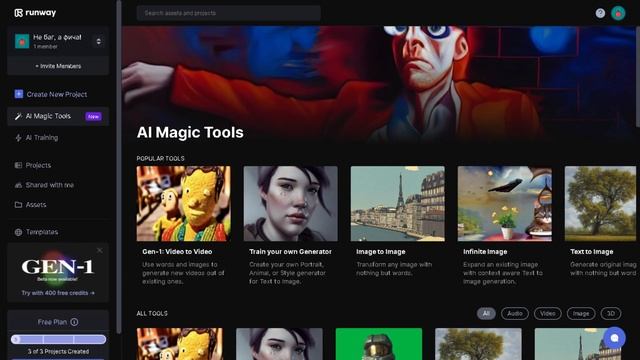The width and height of the screenshot is (640, 360).
Task: Open the green screen helmet tool thumbnail in All Tools
Action: click(x=379, y=344)
